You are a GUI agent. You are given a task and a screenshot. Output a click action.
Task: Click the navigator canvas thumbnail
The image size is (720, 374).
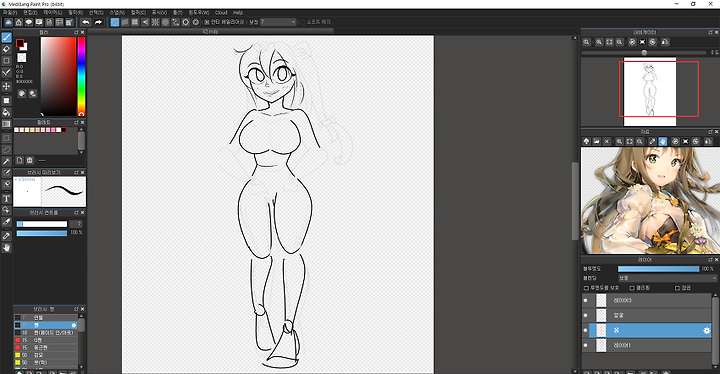[x=650, y=91]
